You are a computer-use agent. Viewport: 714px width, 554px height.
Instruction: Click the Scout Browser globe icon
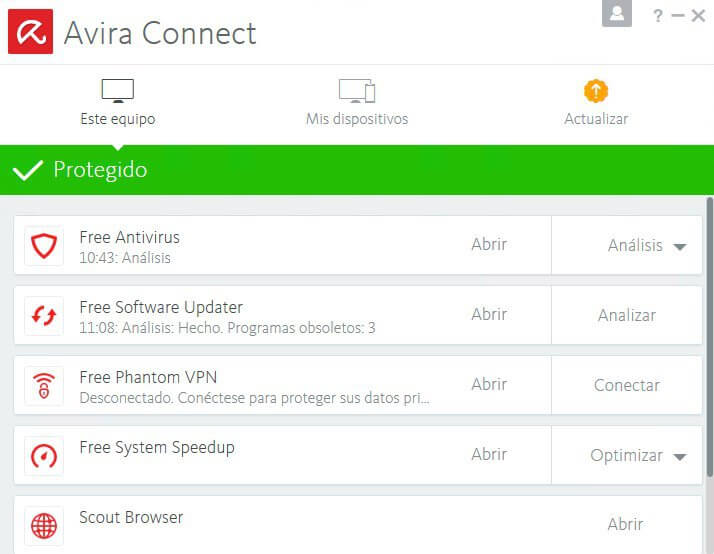coord(44,526)
